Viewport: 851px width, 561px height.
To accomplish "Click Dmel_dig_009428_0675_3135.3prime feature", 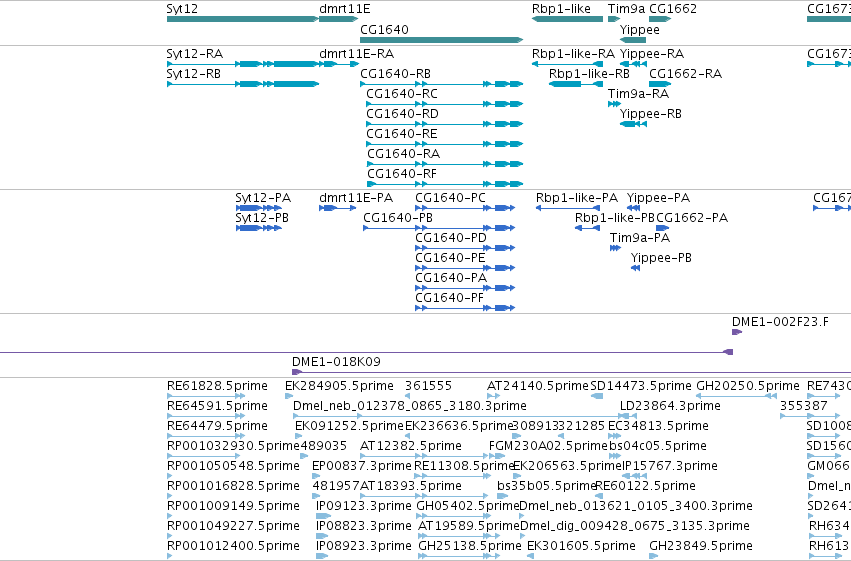I will coord(523,536).
